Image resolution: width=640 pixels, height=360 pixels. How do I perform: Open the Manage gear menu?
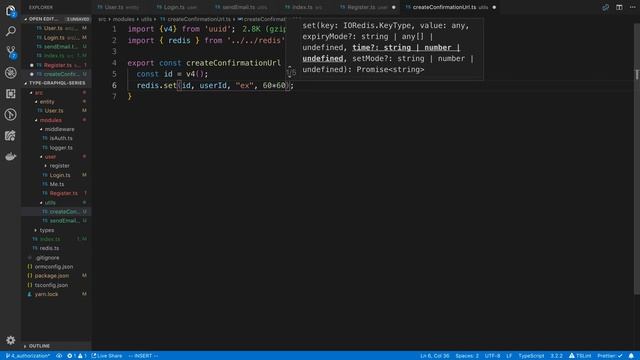click(x=11, y=340)
